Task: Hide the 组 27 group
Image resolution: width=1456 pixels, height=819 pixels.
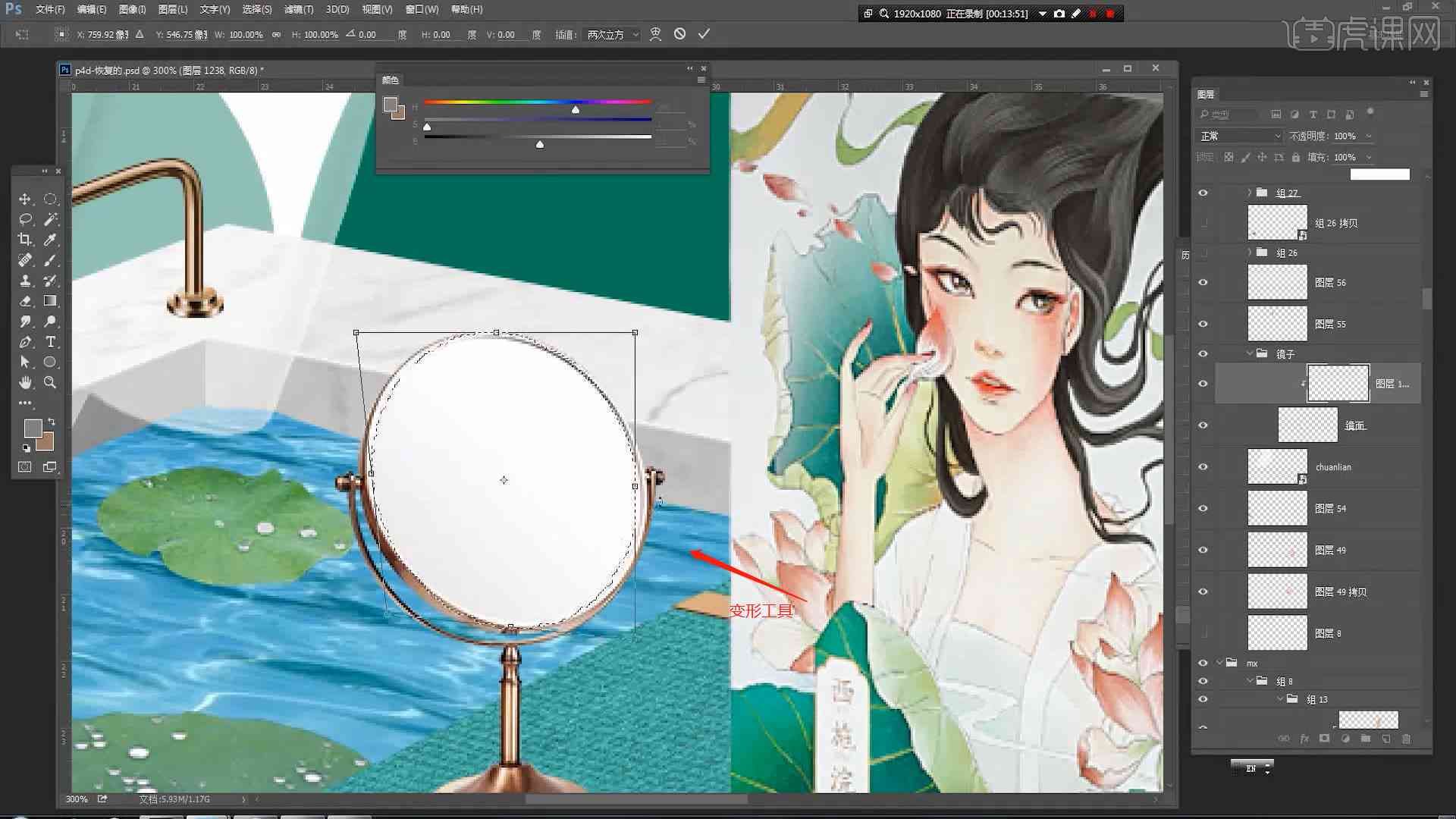Action: tap(1203, 193)
